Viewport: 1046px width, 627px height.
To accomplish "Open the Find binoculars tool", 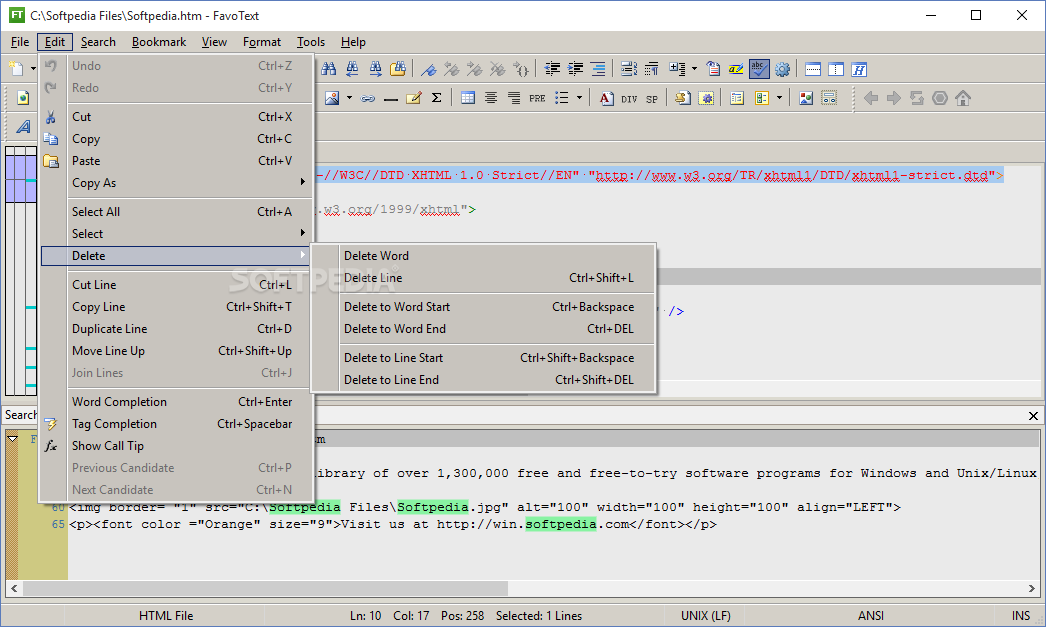I will pyautogui.click(x=329, y=69).
